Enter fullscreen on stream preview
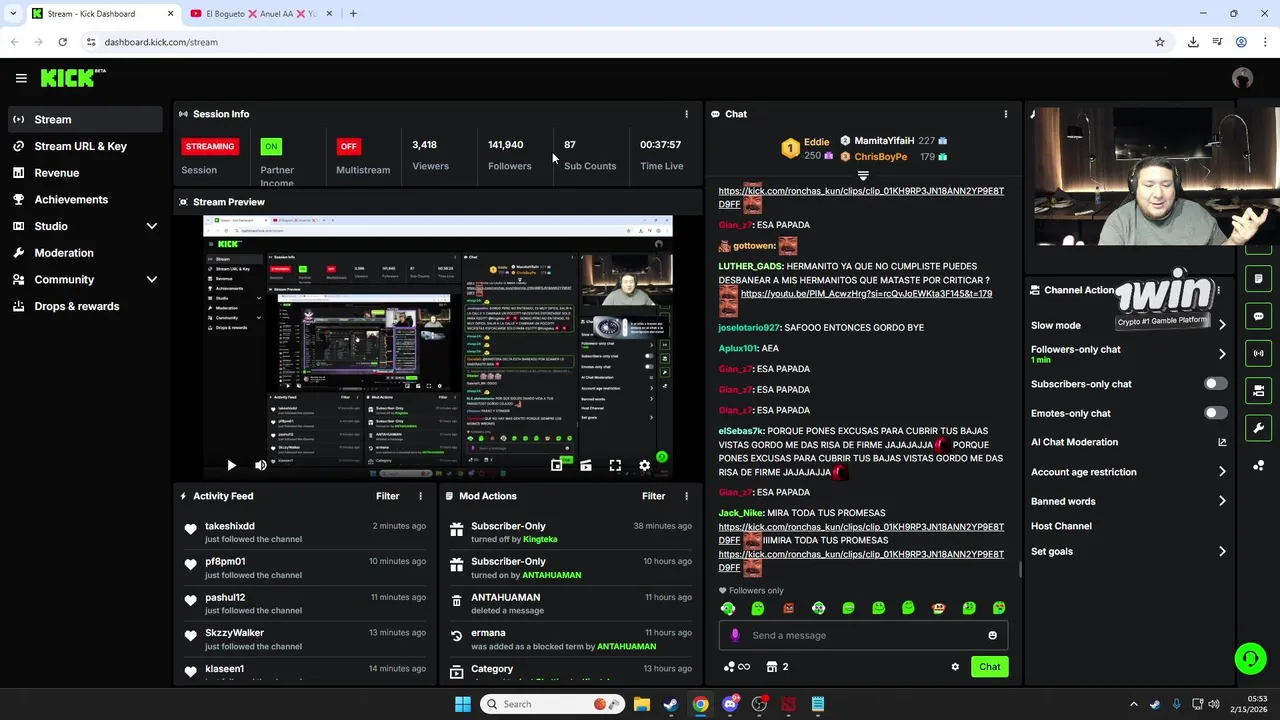This screenshot has height=720, width=1280. pos(615,465)
